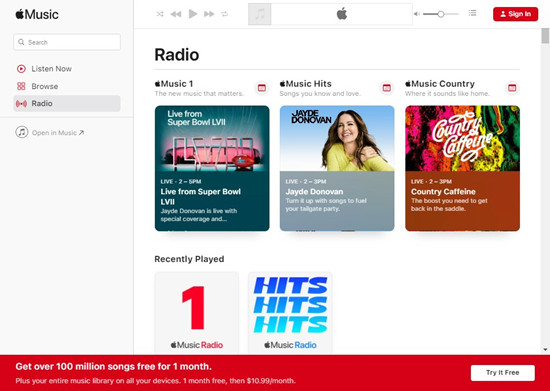Click the scrollbar down arrow
550x391 pixels.
545,350
